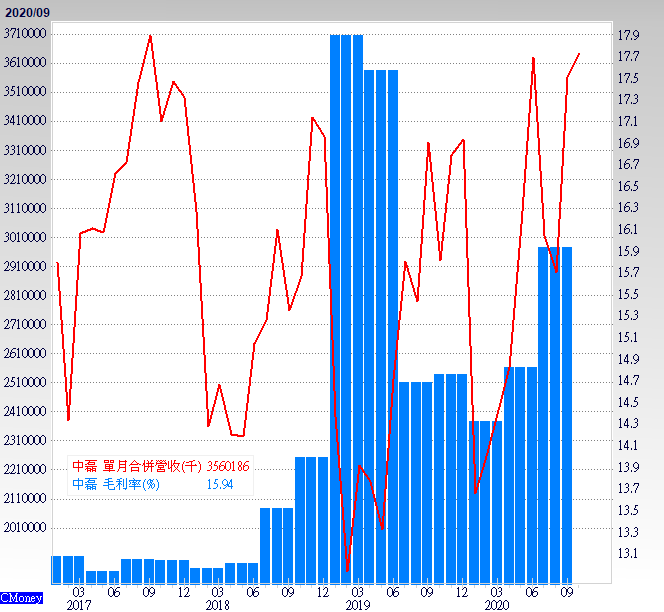The width and height of the screenshot is (664, 612).
Task: Click the red line lowest trough in early 2019
Action: click(x=348, y=570)
